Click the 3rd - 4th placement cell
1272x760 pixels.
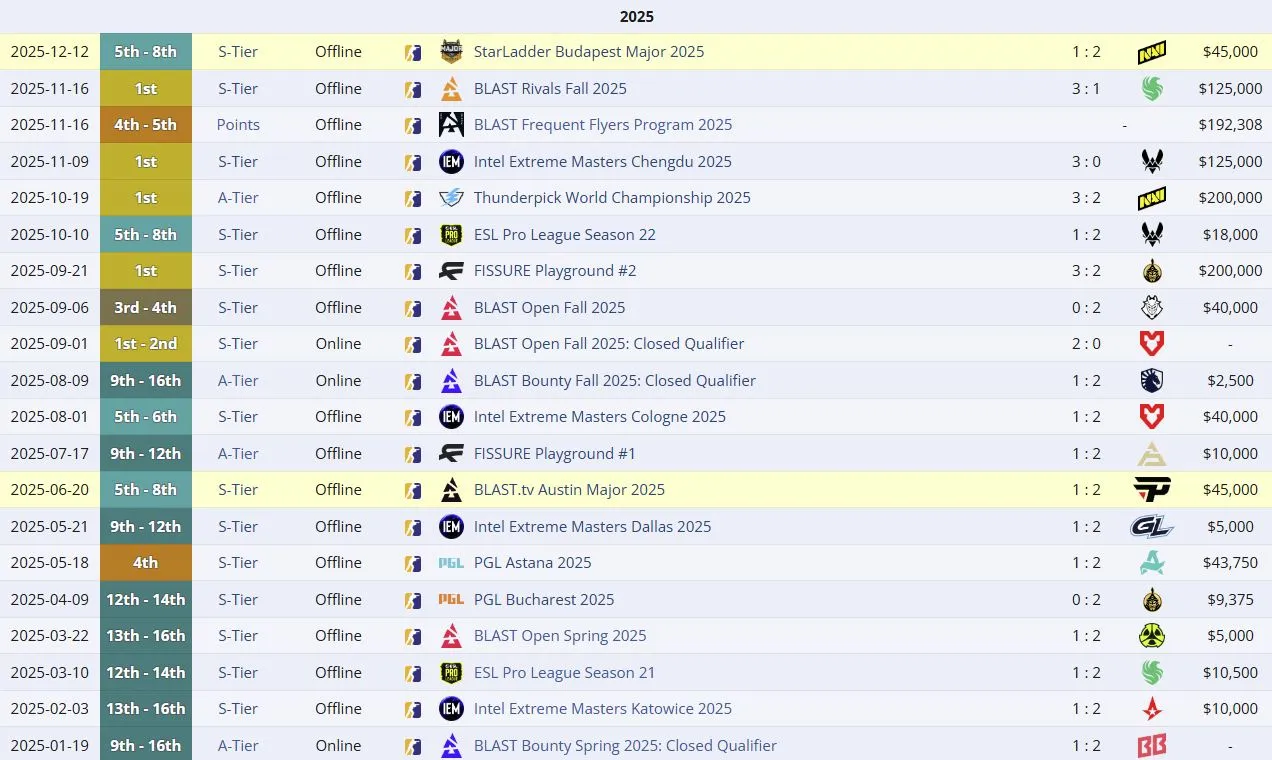pos(146,307)
